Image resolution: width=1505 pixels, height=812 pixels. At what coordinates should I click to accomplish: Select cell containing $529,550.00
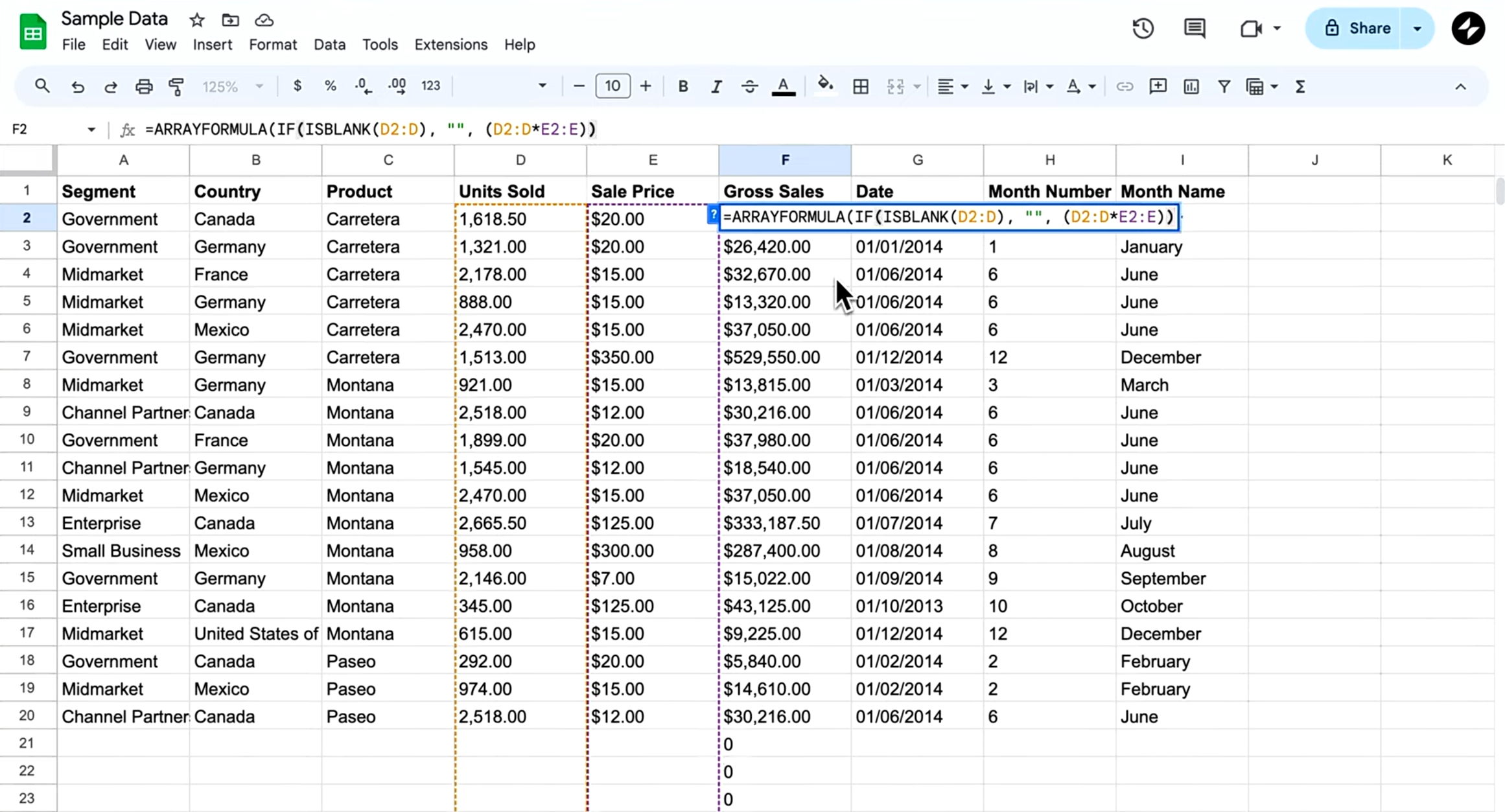click(x=785, y=357)
